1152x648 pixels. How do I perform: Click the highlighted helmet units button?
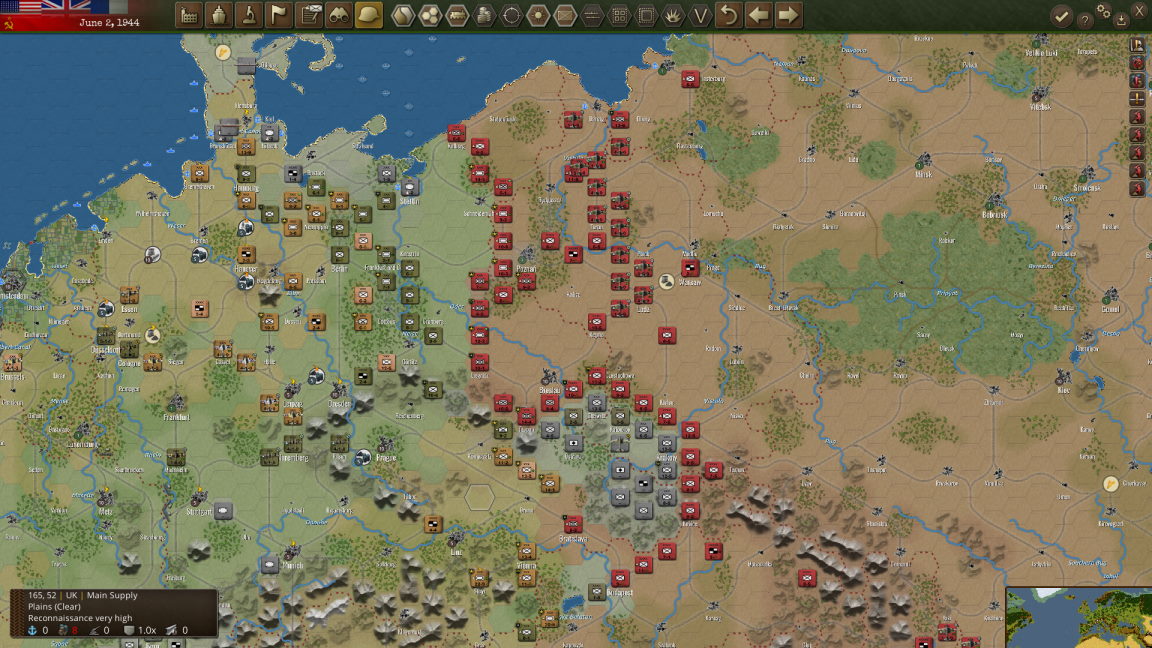tap(369, 15)
